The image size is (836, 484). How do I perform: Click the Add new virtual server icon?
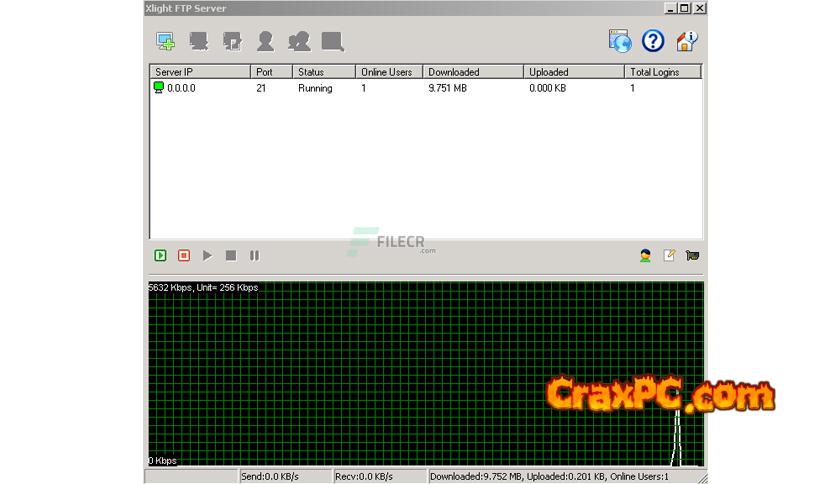165,41
